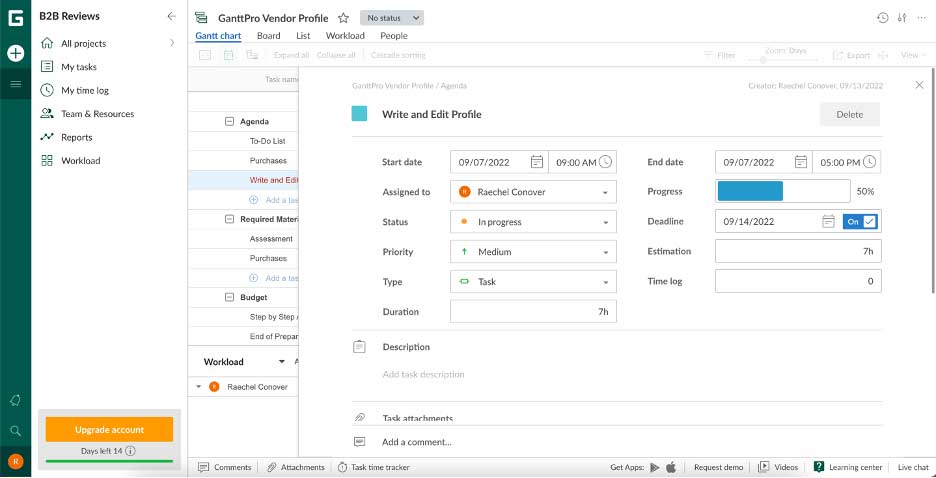Click the Upgrade account button
The width and height of the screenshot is (936, 478).
pos(109,430)
